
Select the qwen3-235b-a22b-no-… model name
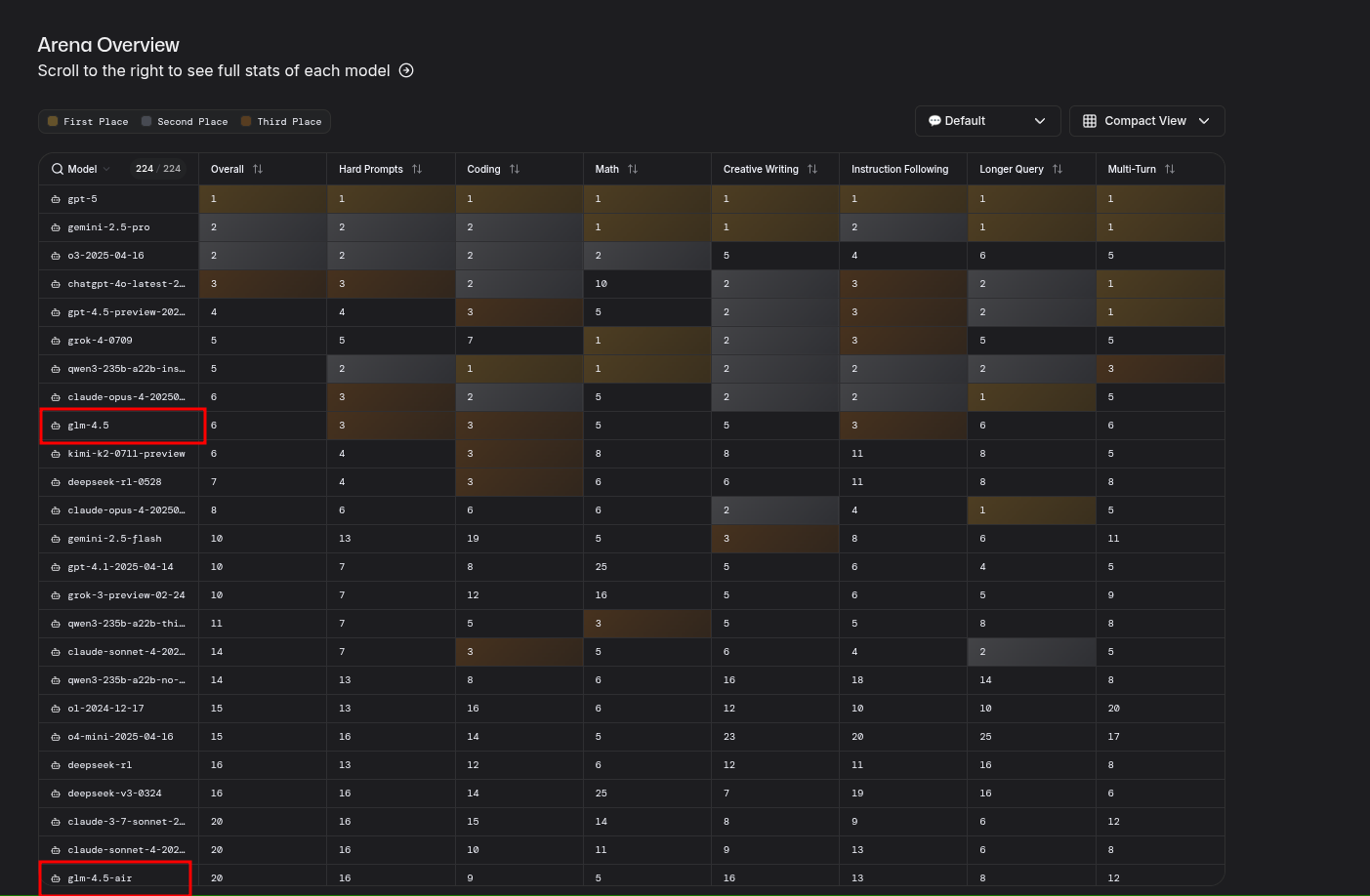126,680
